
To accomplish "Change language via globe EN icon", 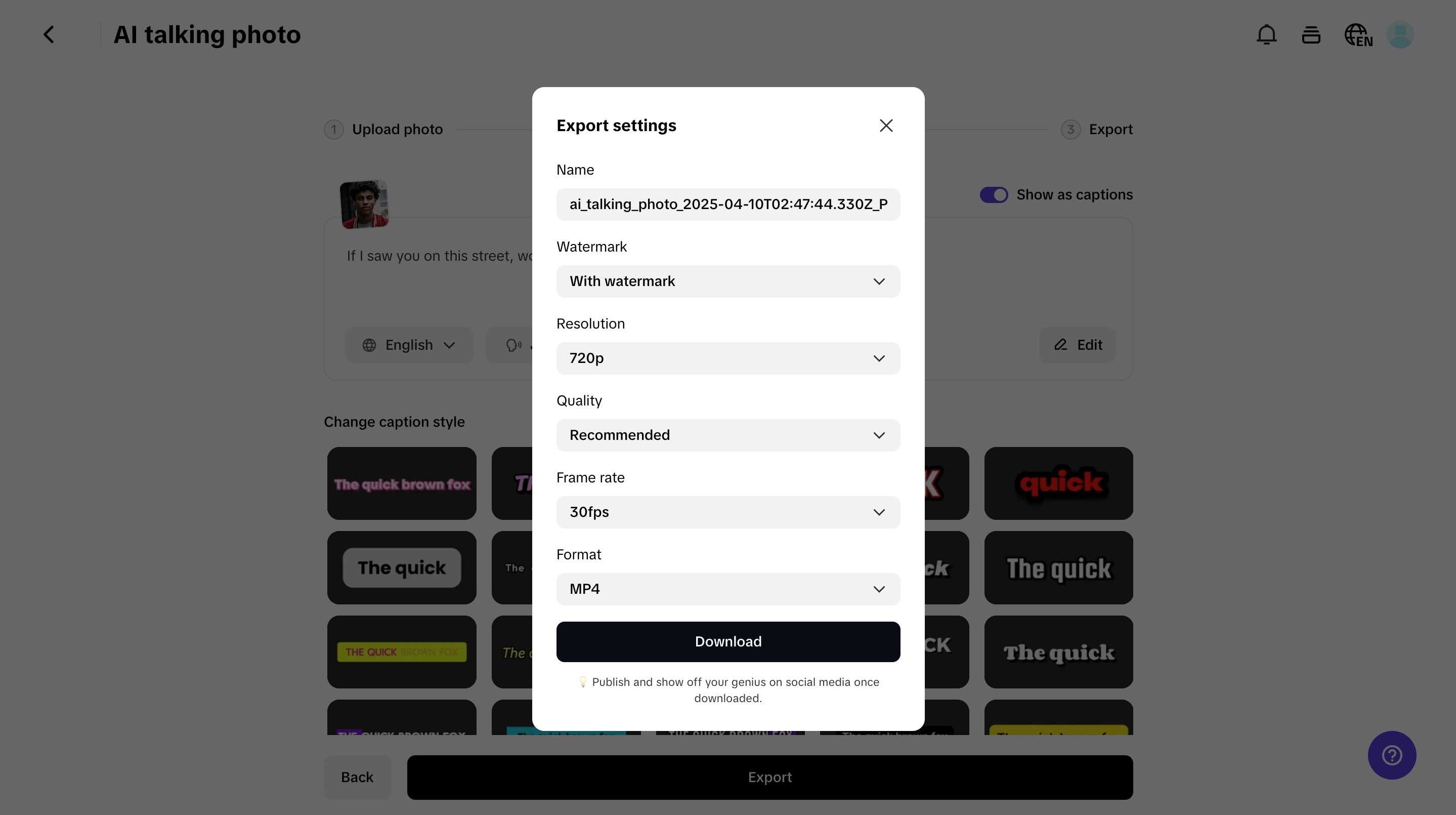I will pyautogui.click(x=1358, y=35).
